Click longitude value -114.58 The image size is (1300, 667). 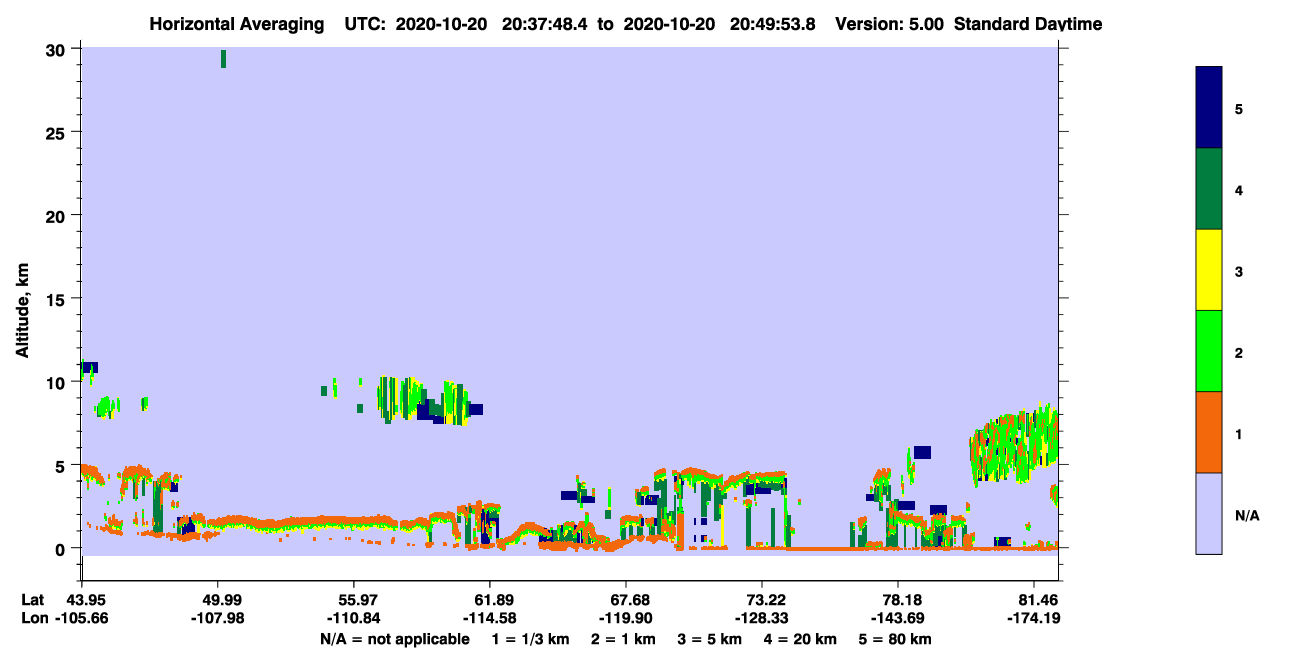(x=490, y=618)
